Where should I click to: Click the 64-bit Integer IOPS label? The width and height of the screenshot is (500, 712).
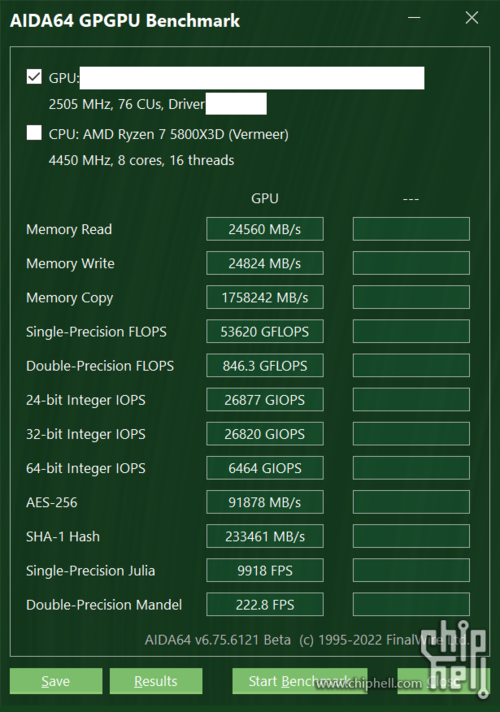[x=86, y=468]
